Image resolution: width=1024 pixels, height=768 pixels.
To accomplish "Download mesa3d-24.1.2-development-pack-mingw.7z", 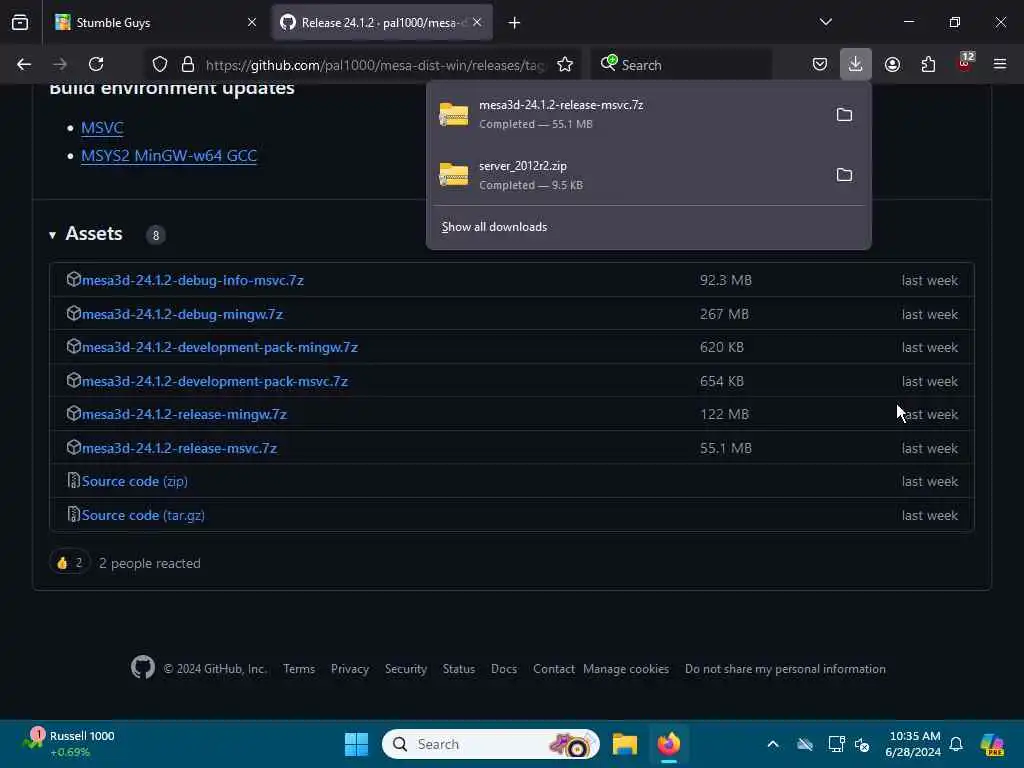I will [x=219, y=347].
